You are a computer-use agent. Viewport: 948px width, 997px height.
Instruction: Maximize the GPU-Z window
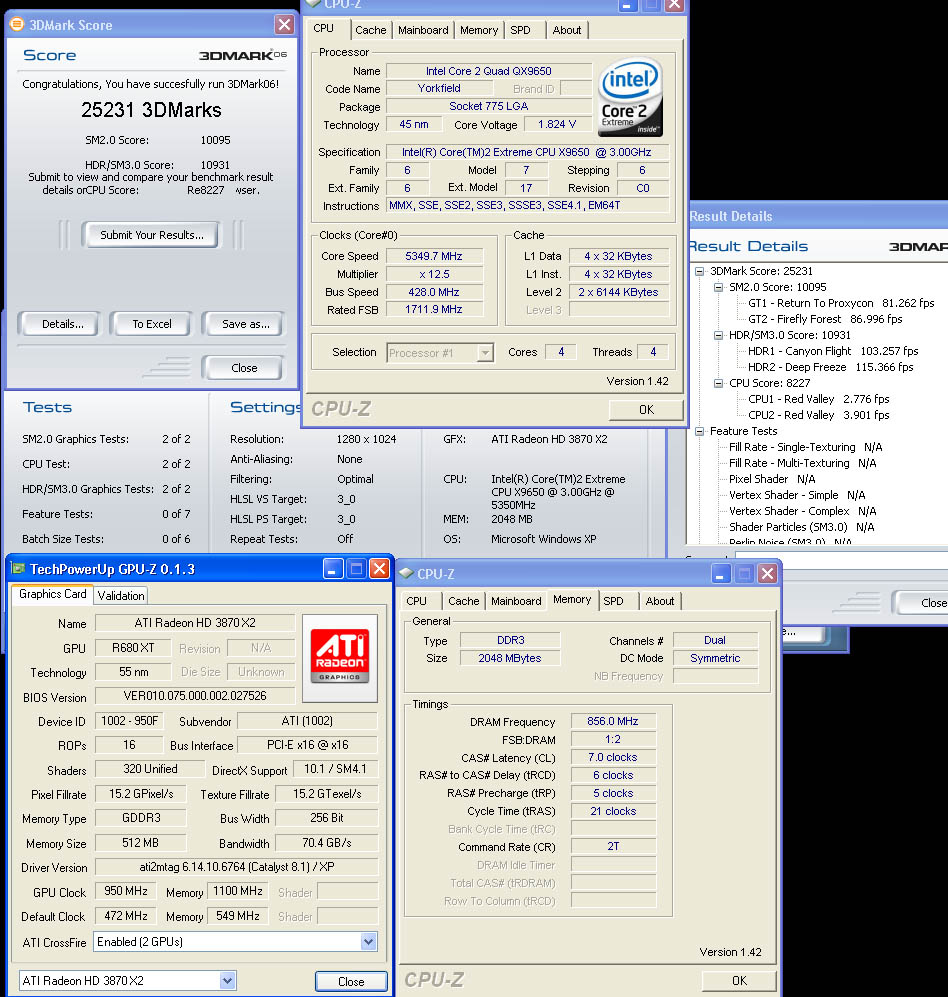(x=356, y=568)
